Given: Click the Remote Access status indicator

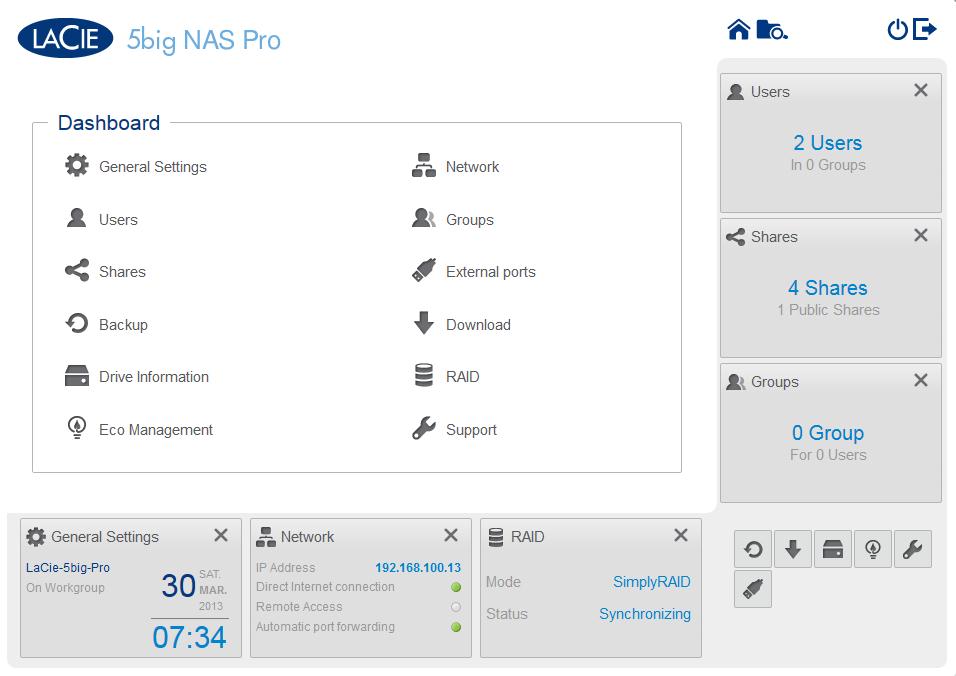Looking at the screenshot, I should click(x=455, y=607).
